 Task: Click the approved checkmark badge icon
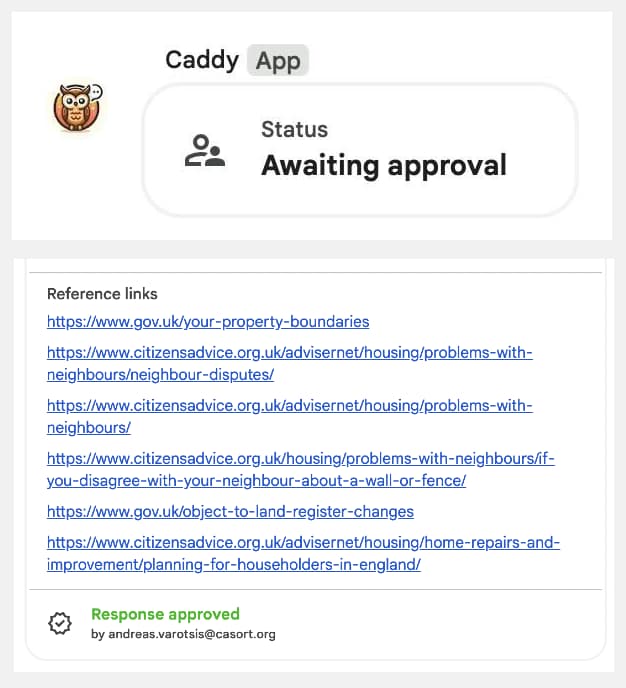[61, 623]
